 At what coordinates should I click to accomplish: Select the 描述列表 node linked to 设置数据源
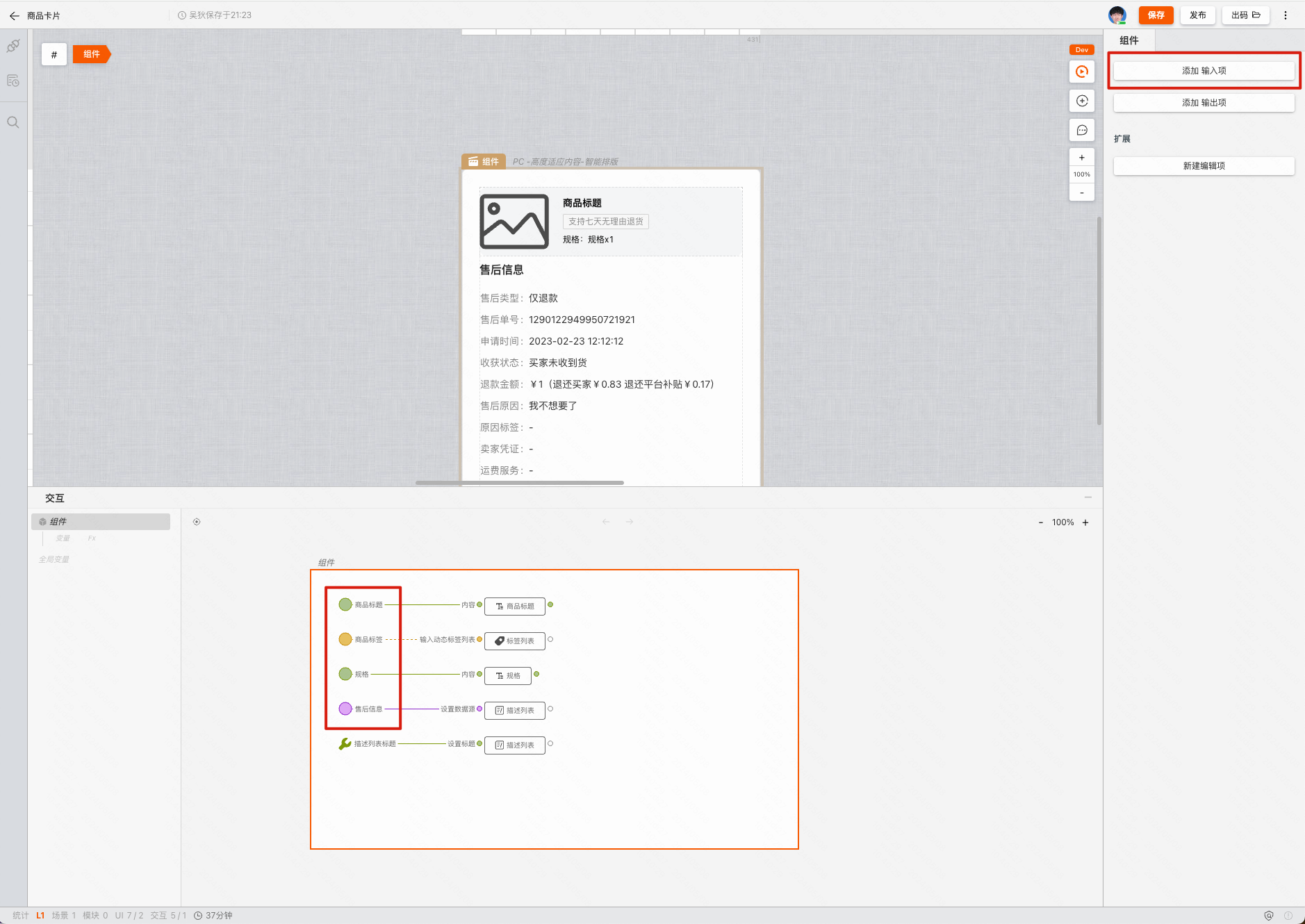515,710
